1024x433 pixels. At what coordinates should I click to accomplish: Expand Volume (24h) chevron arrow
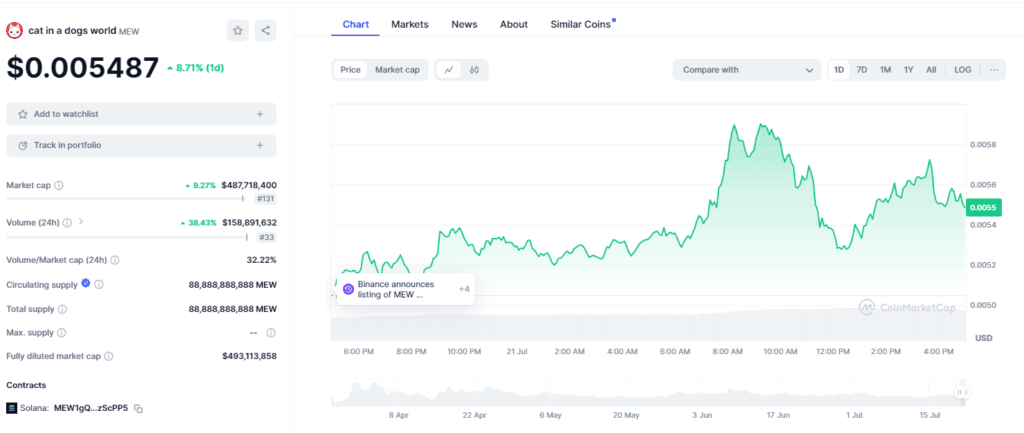(81, 222)
